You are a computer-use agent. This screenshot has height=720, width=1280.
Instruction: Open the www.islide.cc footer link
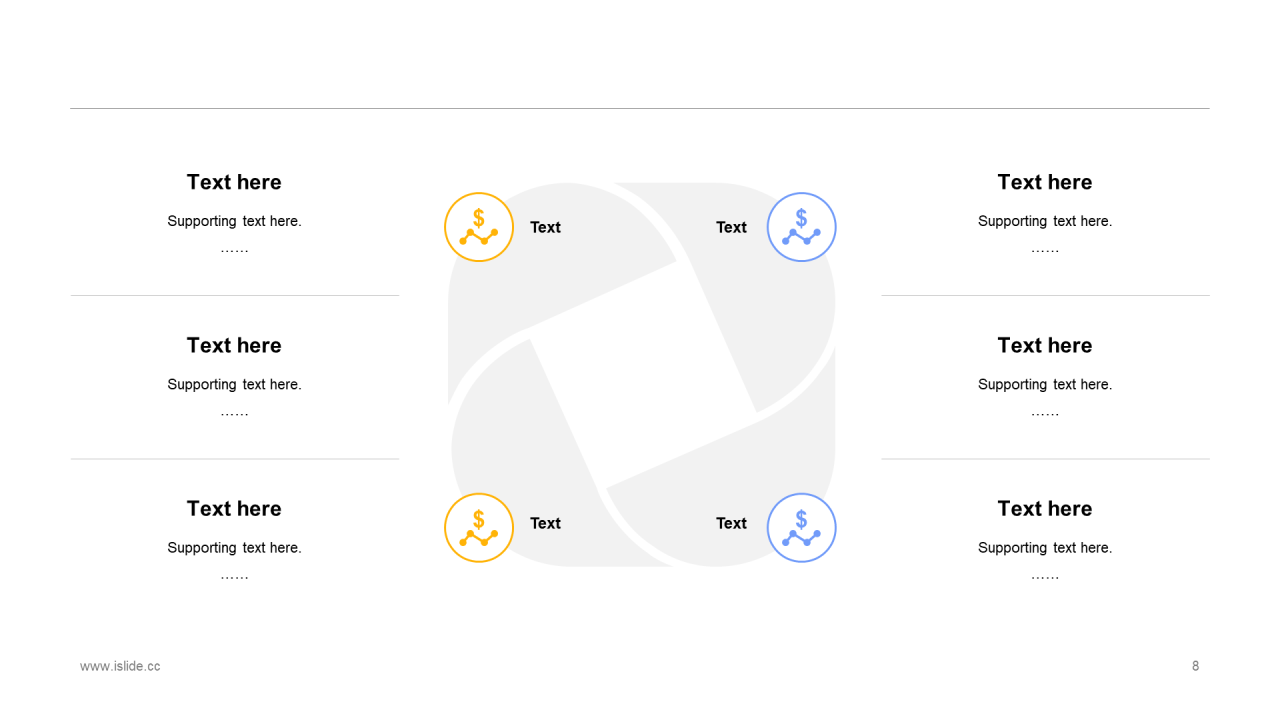(x=120, y=666)
